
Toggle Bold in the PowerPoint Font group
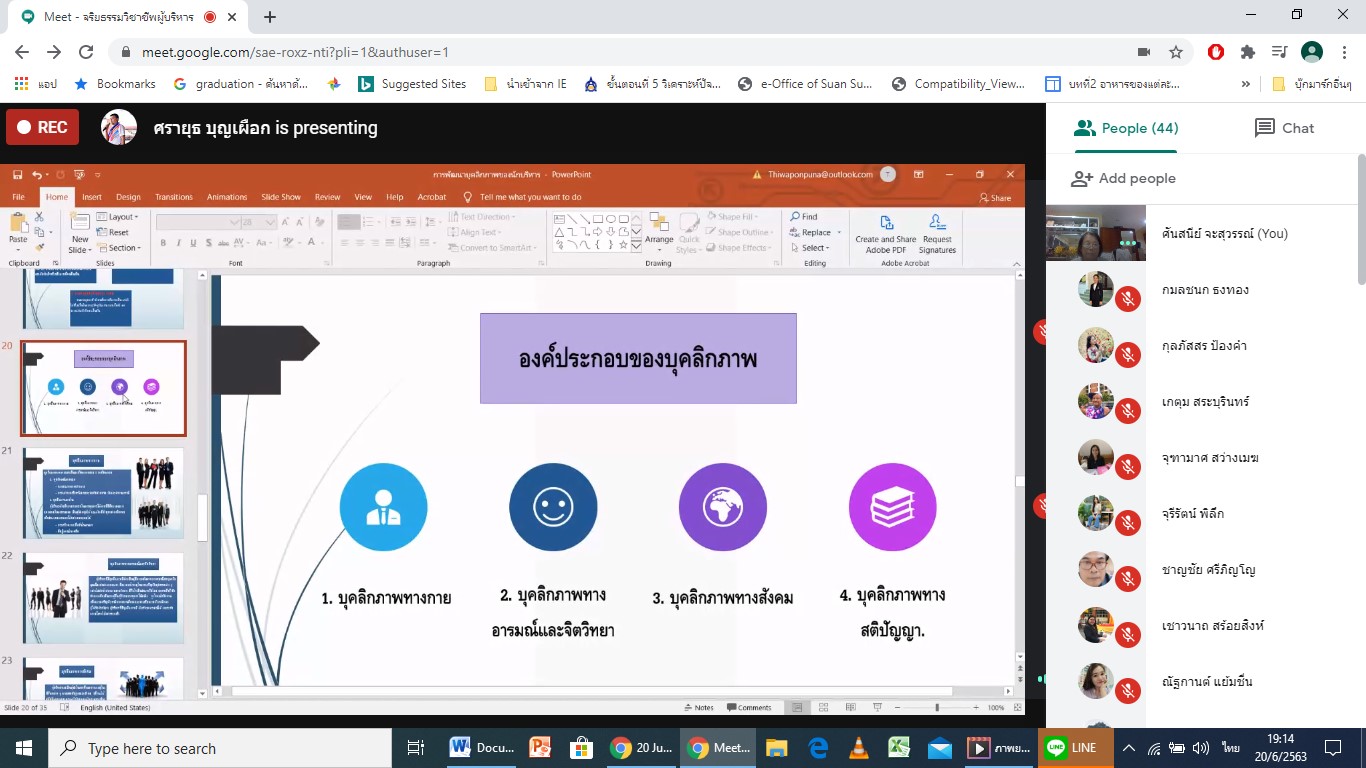[x=163, y=242]
